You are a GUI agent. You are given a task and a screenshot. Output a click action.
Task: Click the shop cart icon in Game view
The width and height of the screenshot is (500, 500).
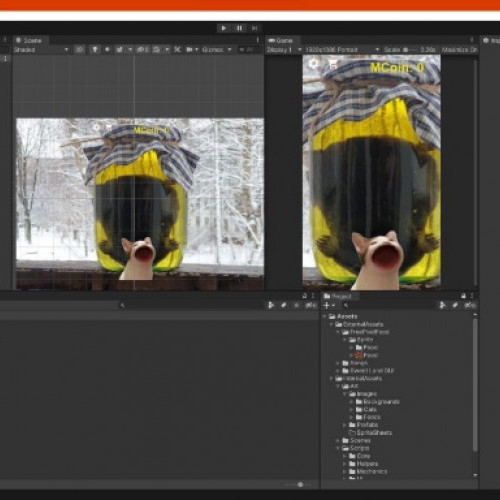pos(333,64)
